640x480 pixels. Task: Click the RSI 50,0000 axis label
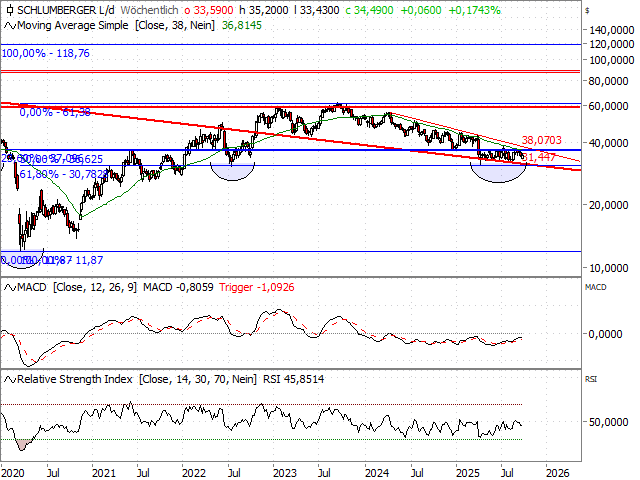coord(608,422)
